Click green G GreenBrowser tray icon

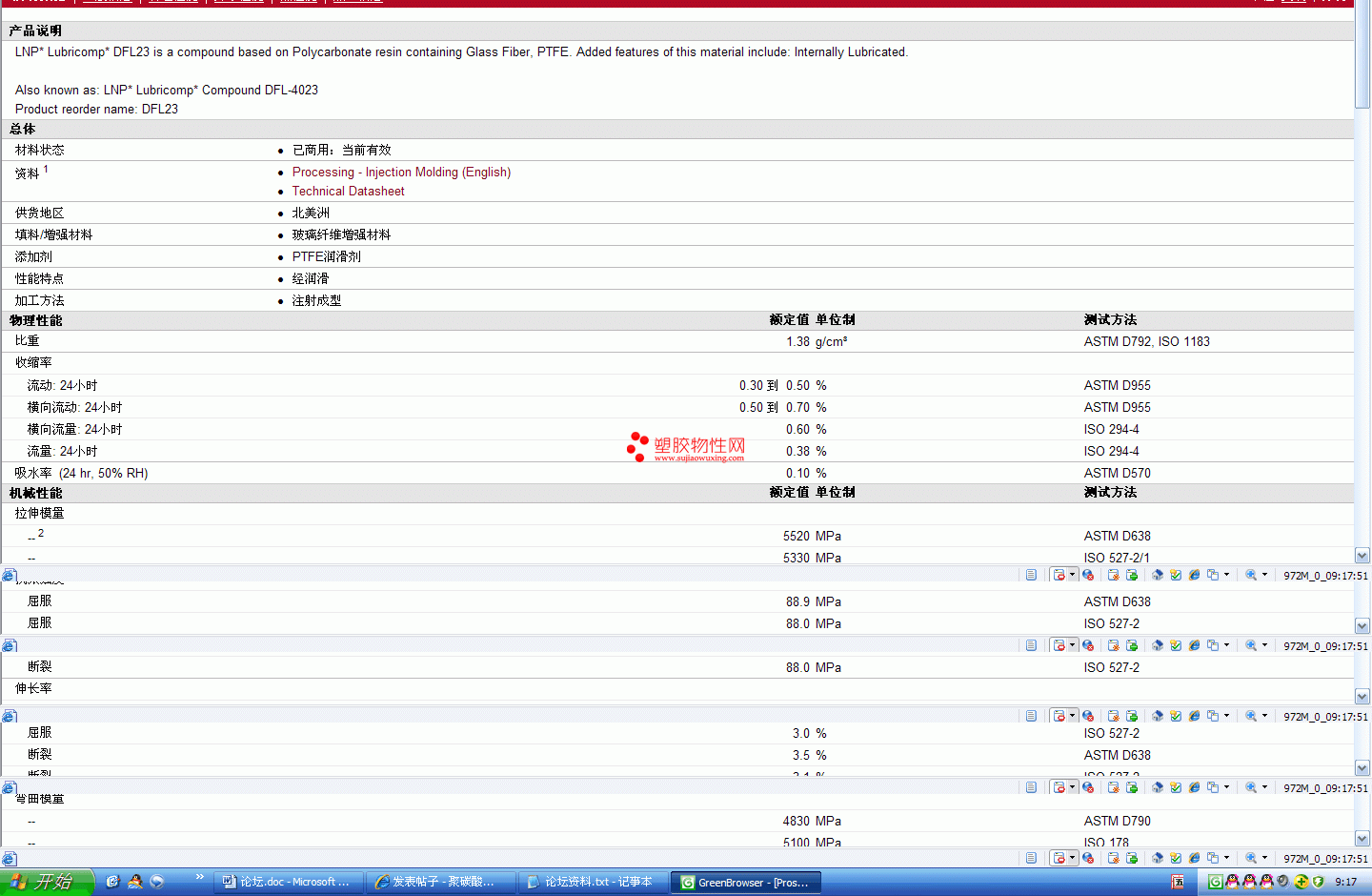tap(1215, 882)
